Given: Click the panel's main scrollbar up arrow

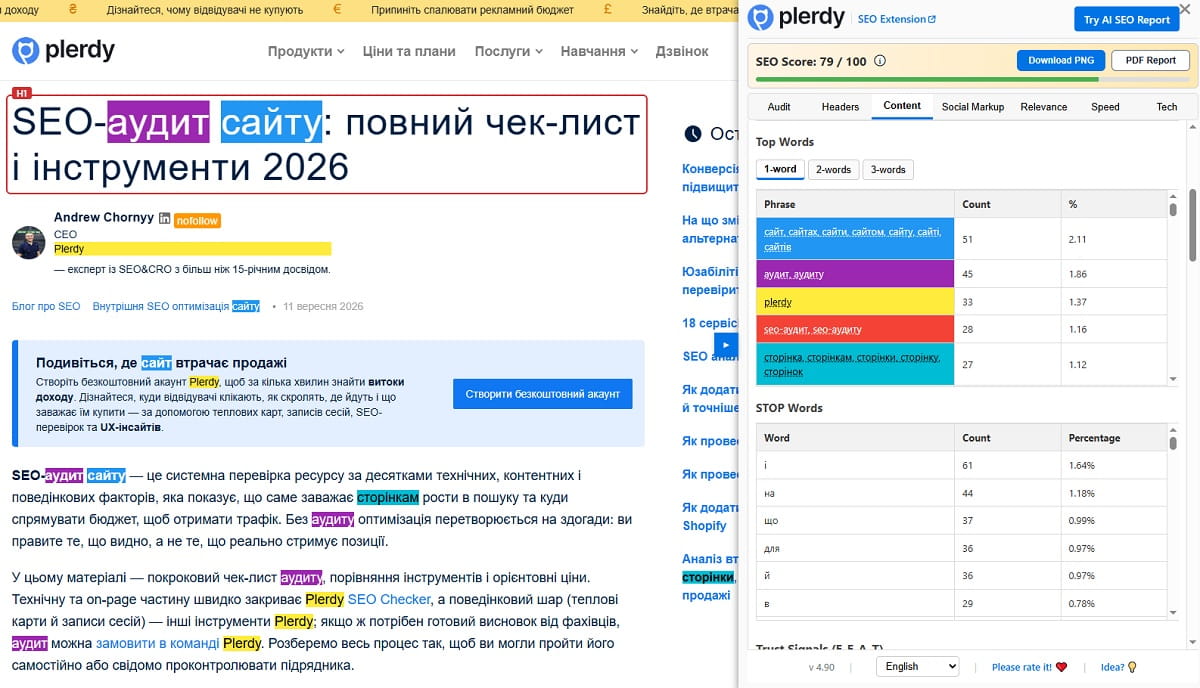Looking at the screenshot, I should click(1193, 126).
